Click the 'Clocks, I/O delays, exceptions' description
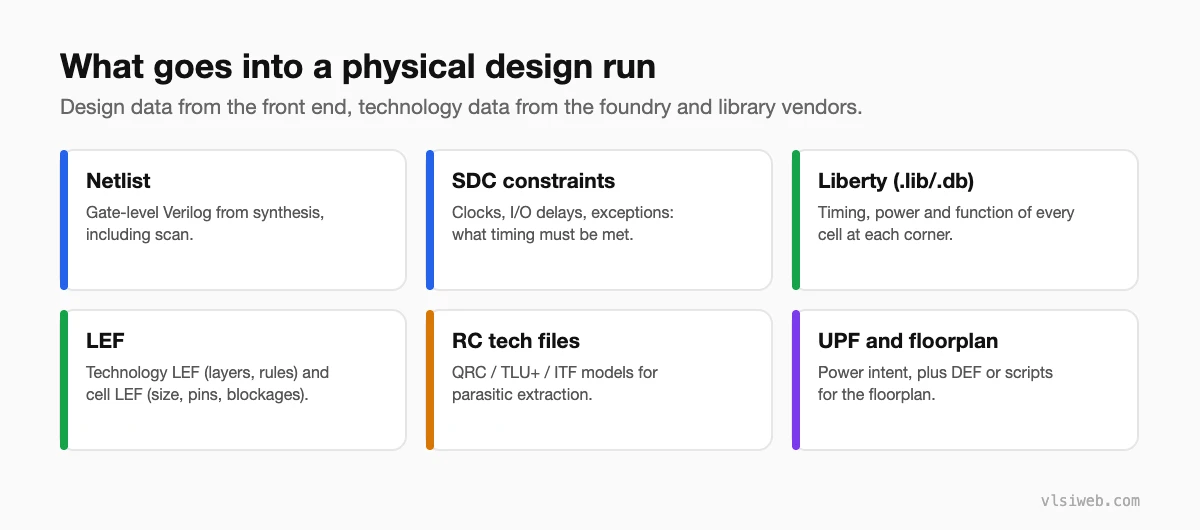Image resolution: width=1200 pixels, height=530 pixels. pyautogui.click(x=563, y=223)
